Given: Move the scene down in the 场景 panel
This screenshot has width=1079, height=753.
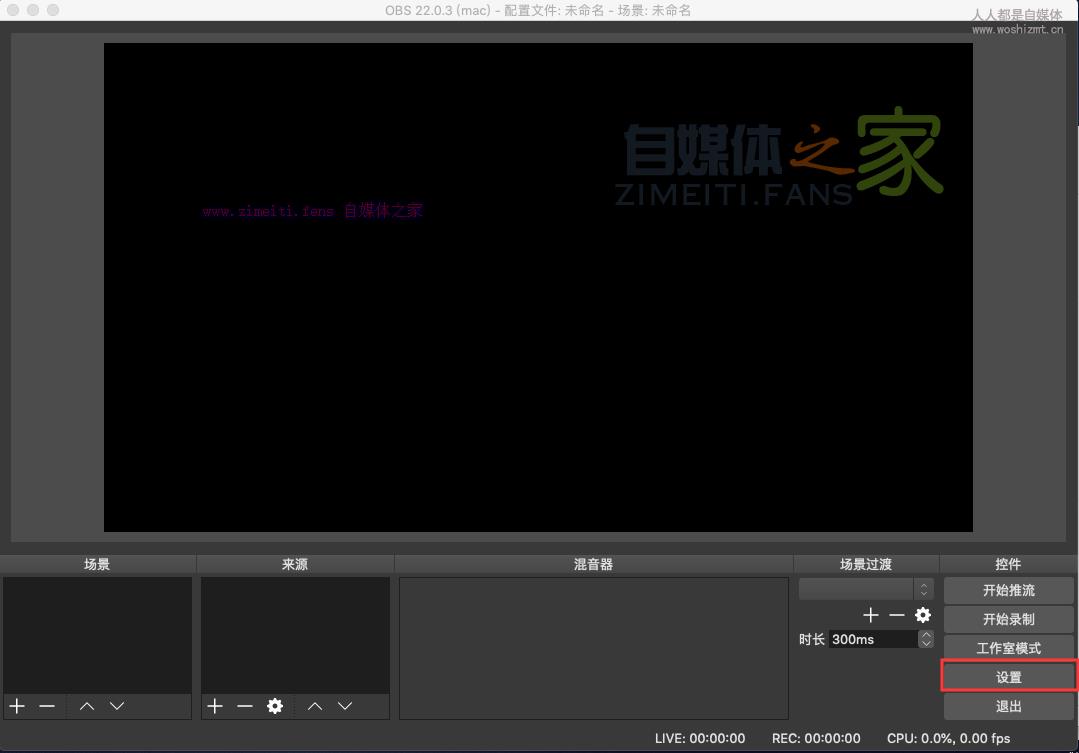Looking at the screenshot, I should coord(117,706).
